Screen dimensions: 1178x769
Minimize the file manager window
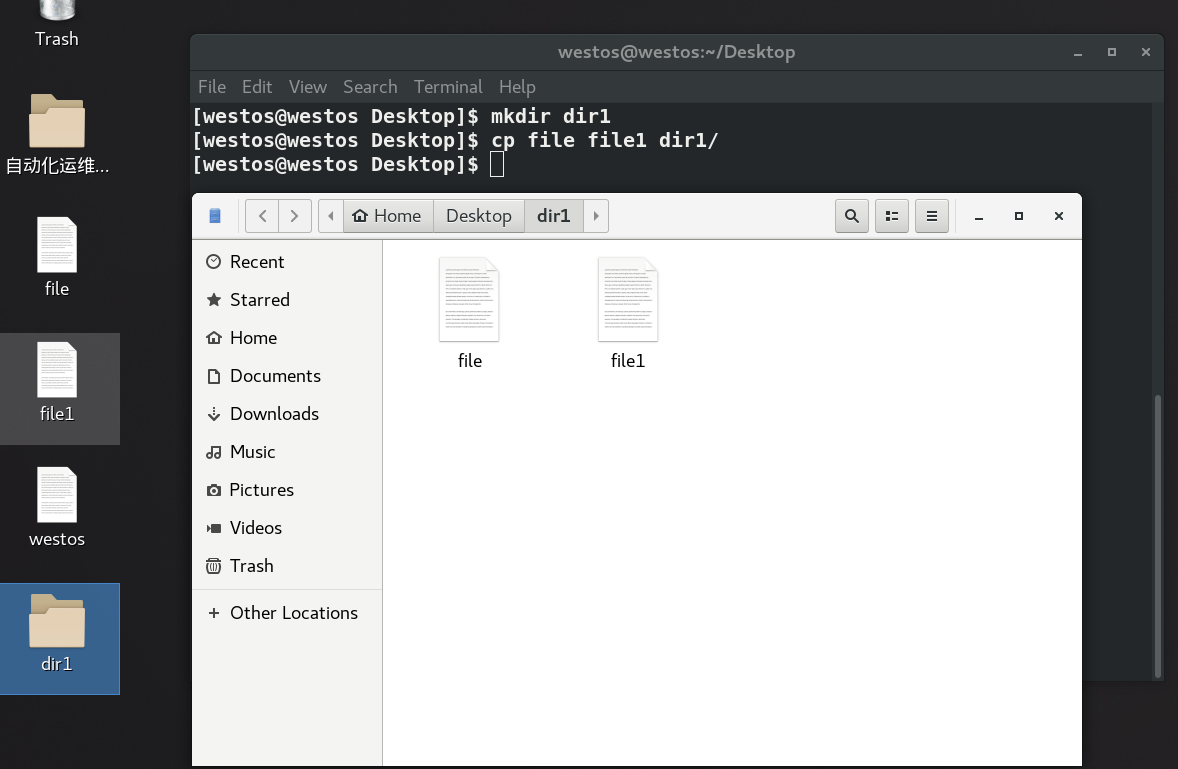pyautogui.click(x=979, y=216)
